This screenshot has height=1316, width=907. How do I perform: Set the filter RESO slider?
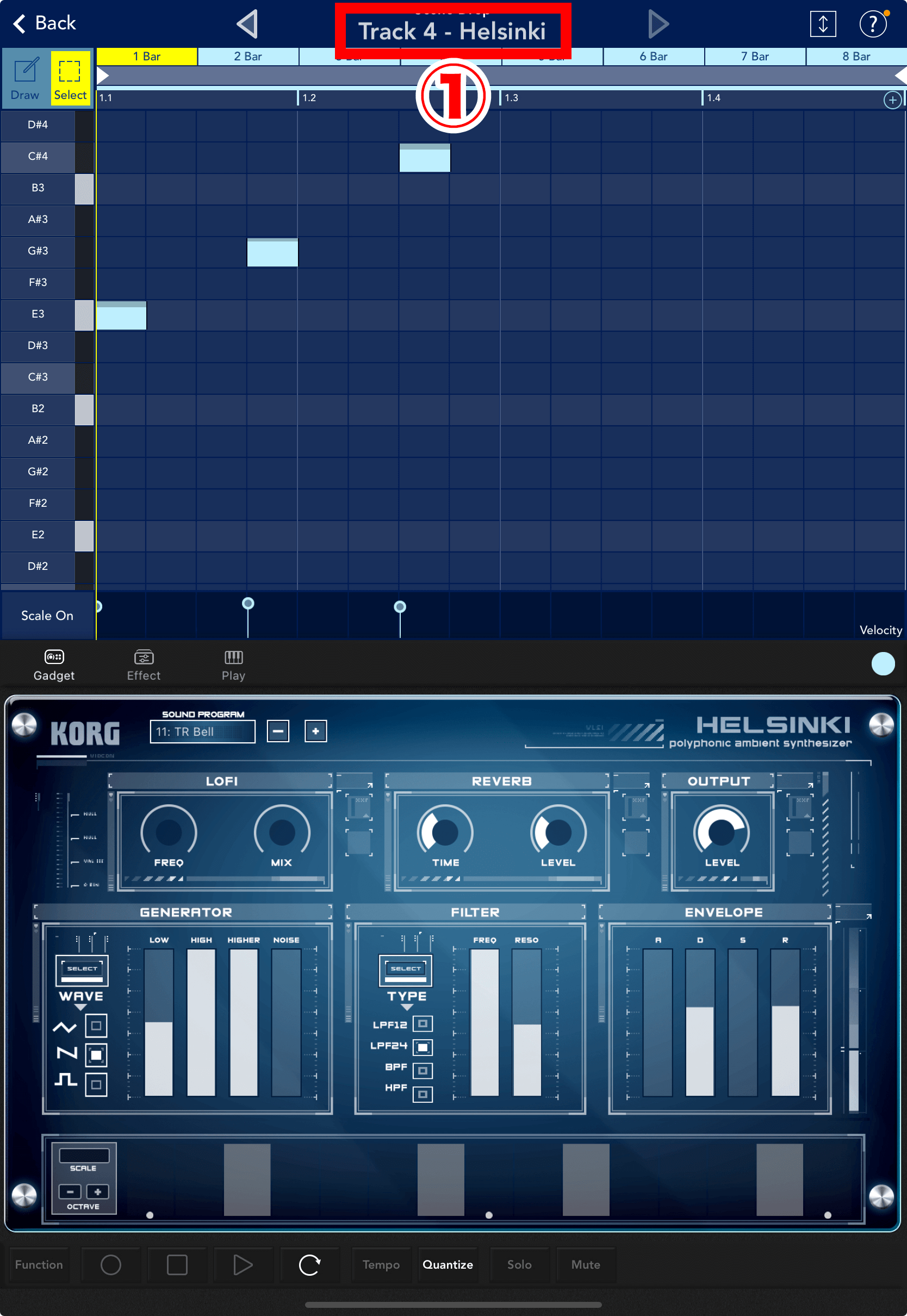coord(527,1022)
